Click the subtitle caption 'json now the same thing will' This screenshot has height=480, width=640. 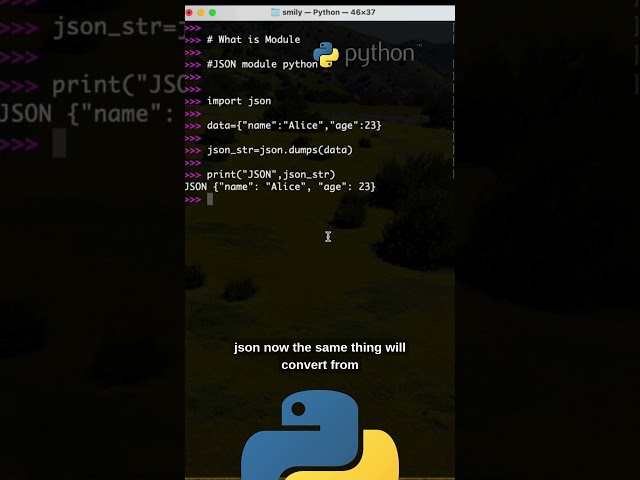[320, 347]
